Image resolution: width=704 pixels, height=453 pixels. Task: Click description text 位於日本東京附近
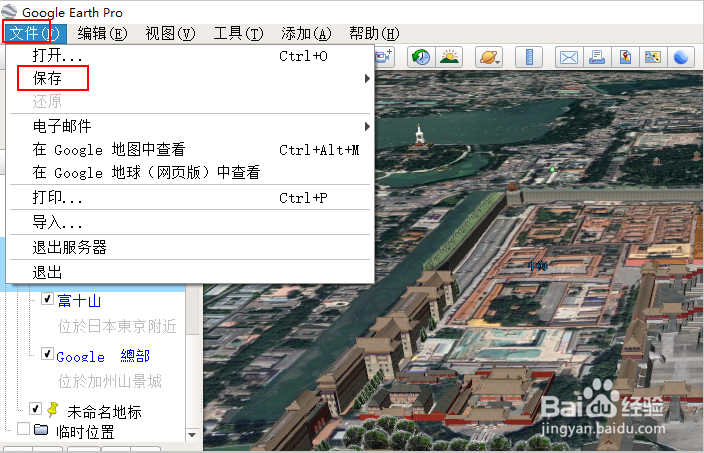[117, 326]
